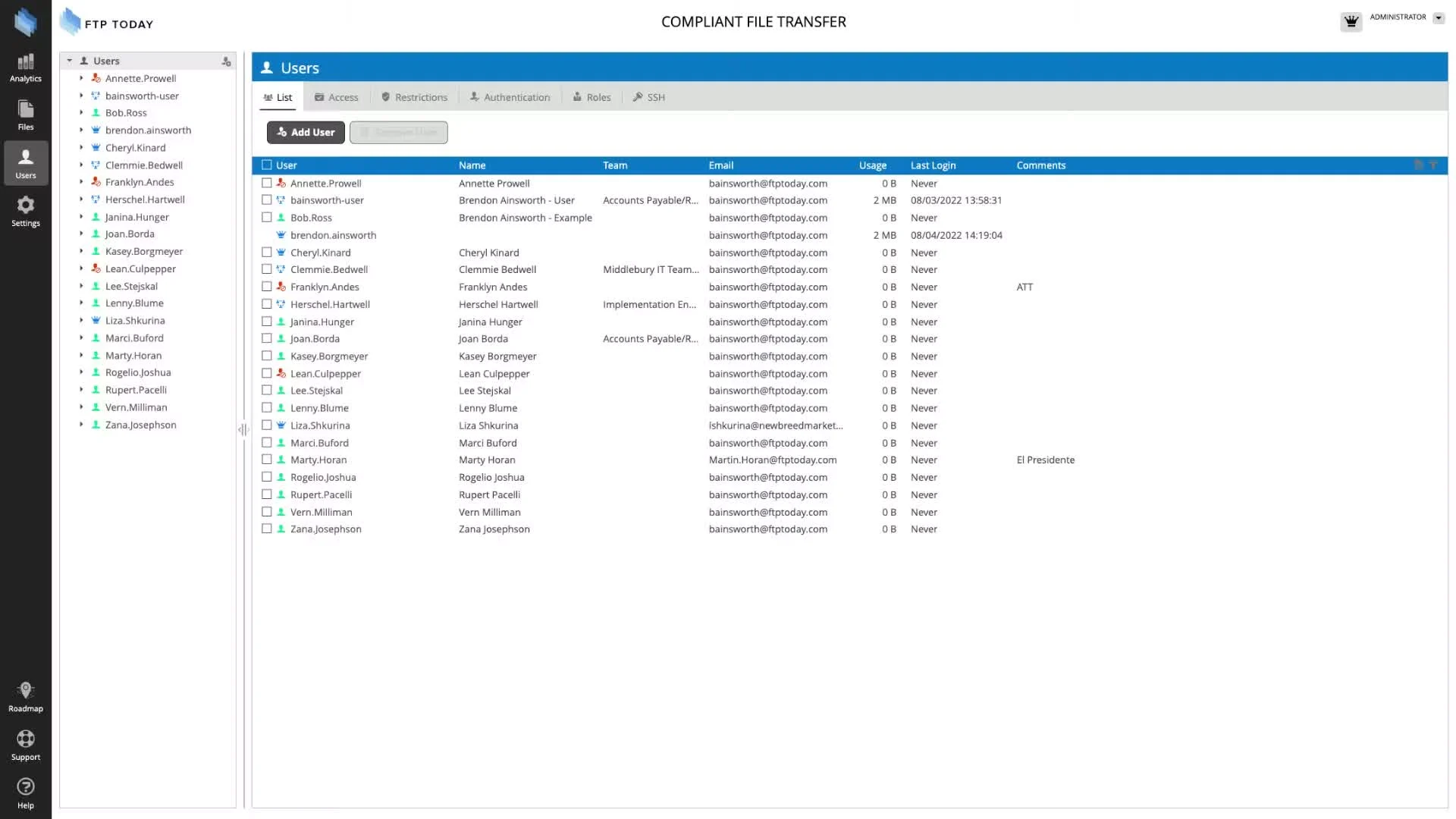This screenshot has height=819, width=1456.
Task: Tick the select-all checkbox in User header
Action: tap(267, 165)
